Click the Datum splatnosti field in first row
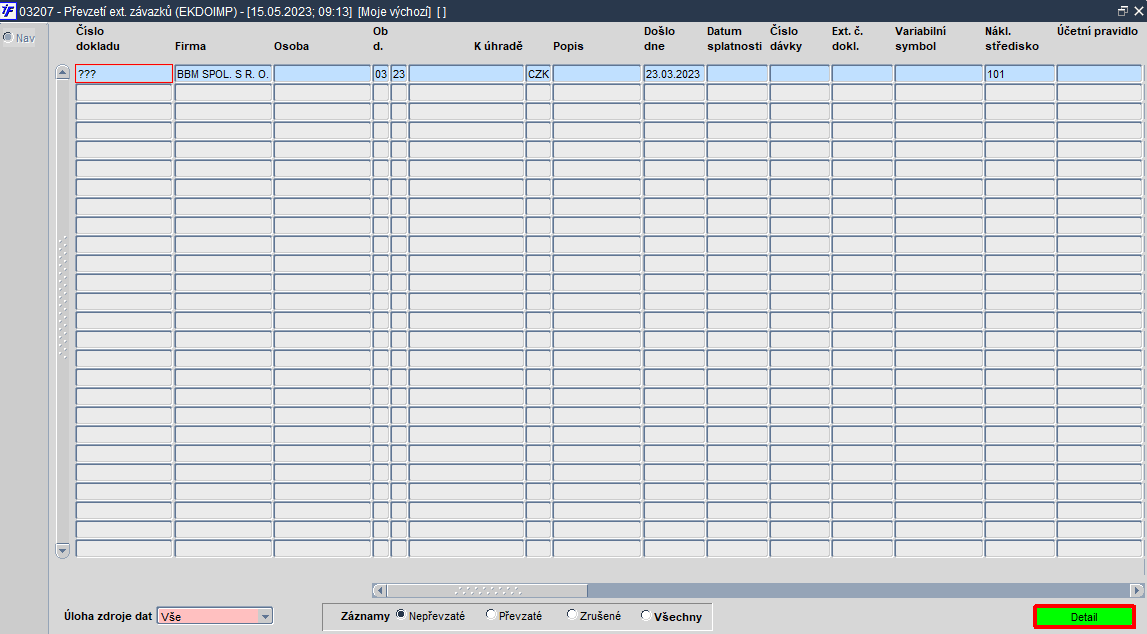 (x=737, y=74)
